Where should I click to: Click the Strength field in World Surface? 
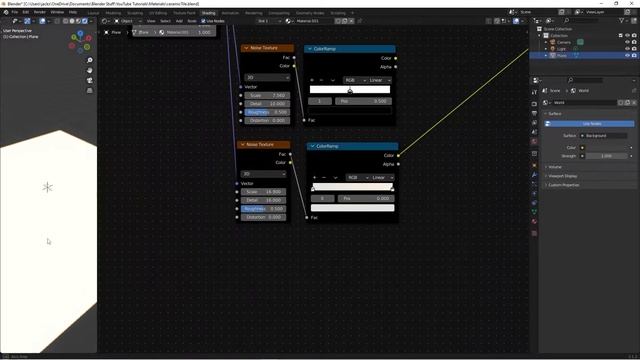(607, 156)
